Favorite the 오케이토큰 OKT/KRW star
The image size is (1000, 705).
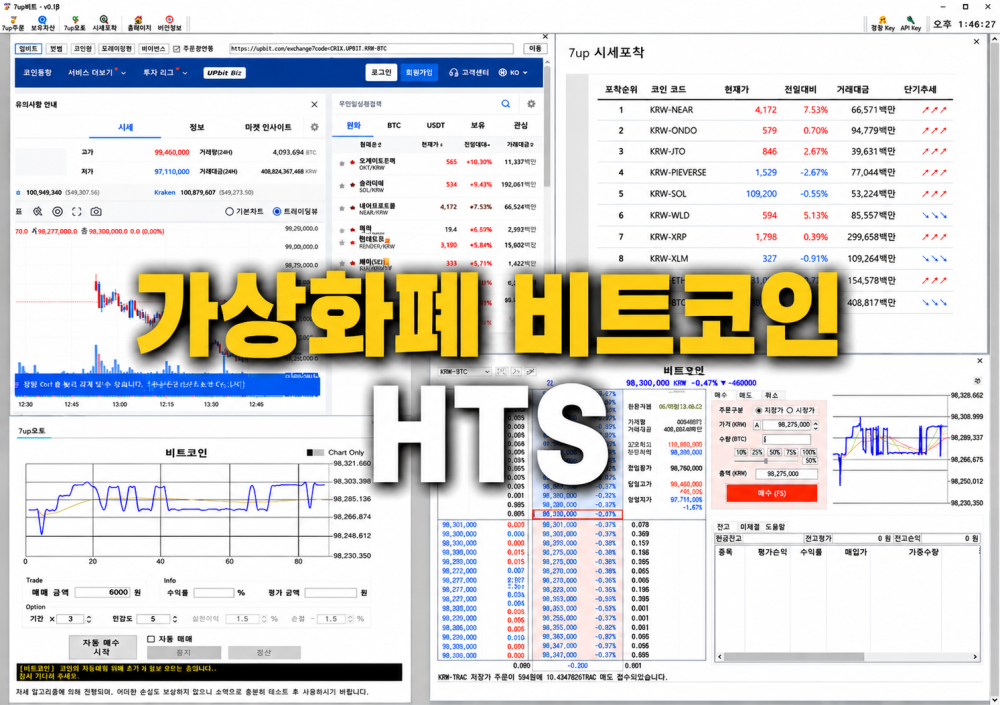click(x=342, y=163)
